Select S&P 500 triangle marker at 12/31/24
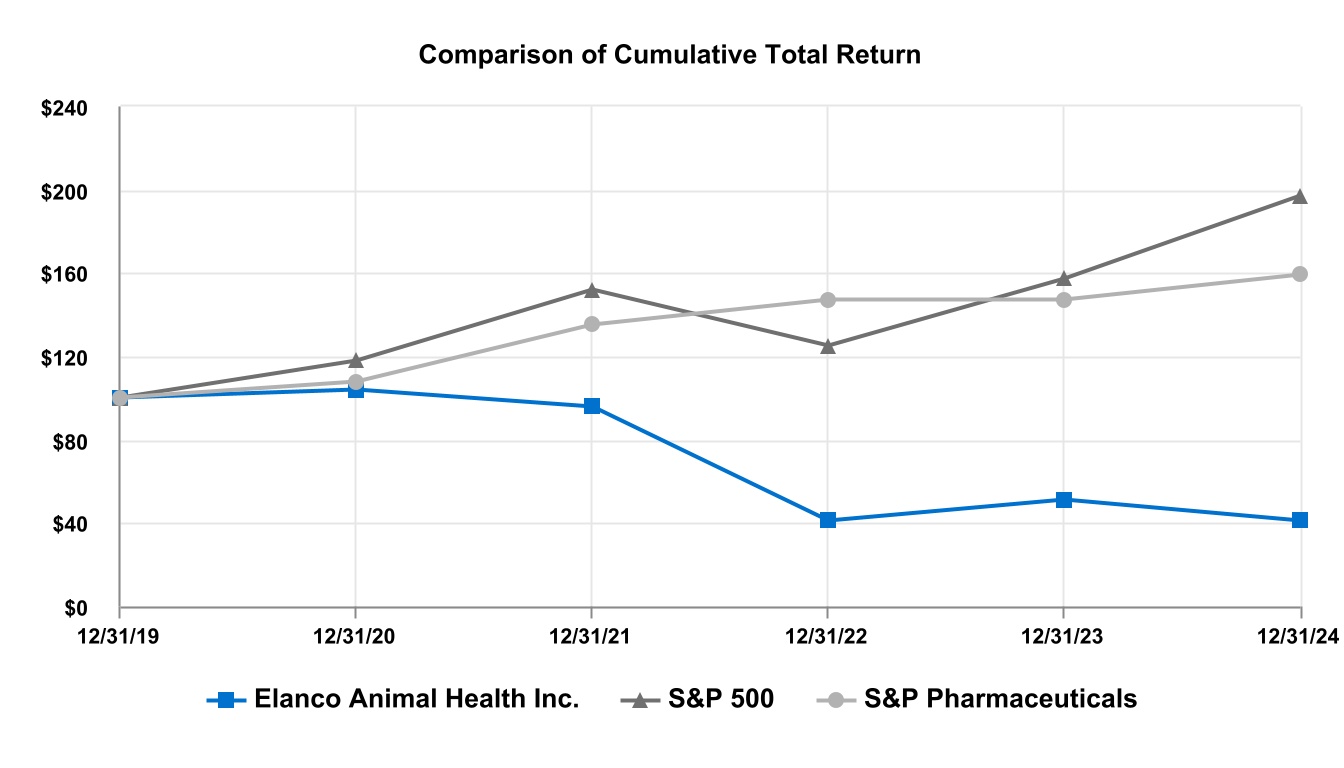The height and width of the screenshot is (768, 1344). pyautogui.click(x=1299, y=196)
